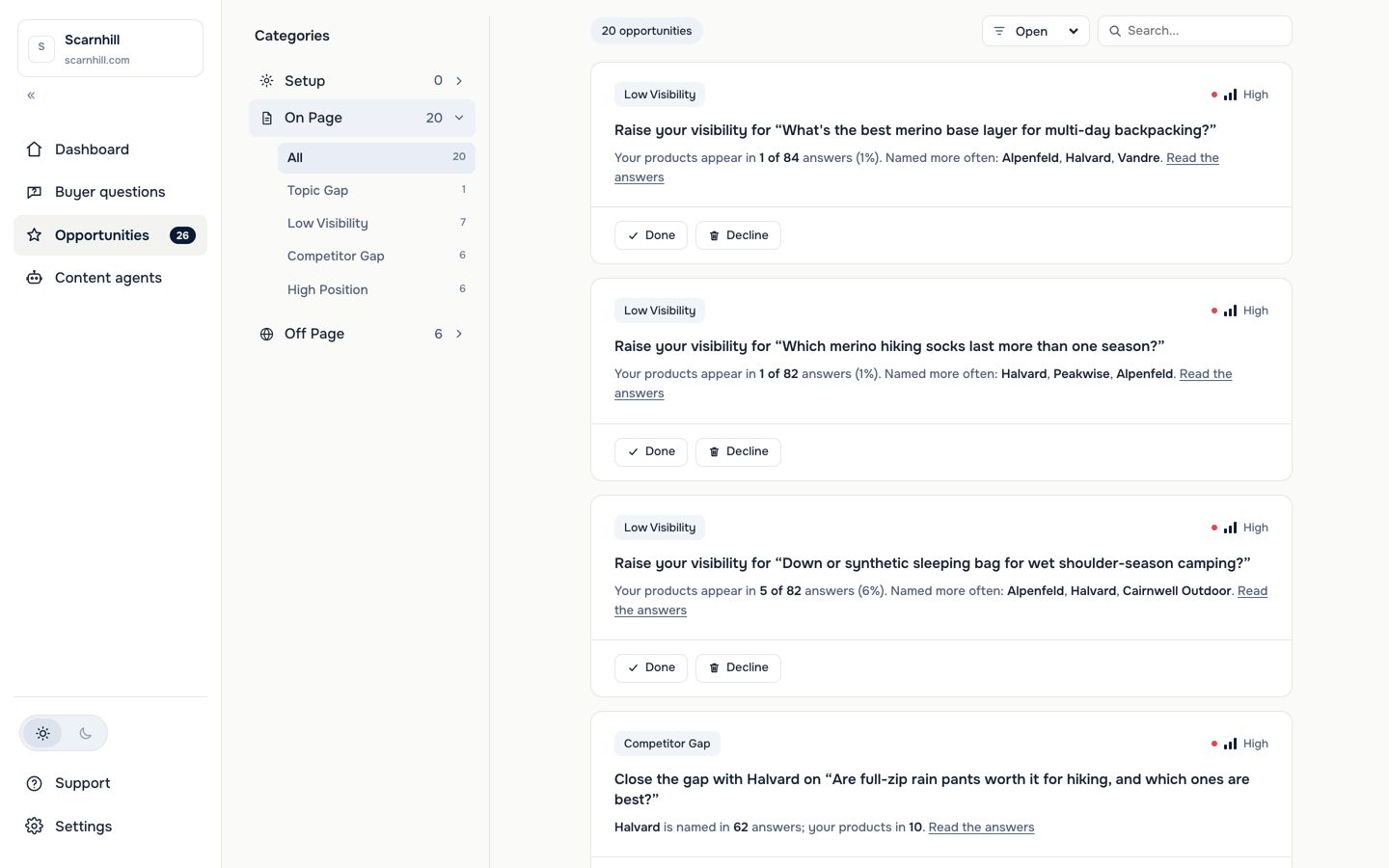Click the priority bars icon on the rain pants card
This screenshot has width=1389, height=868.
1230,744
